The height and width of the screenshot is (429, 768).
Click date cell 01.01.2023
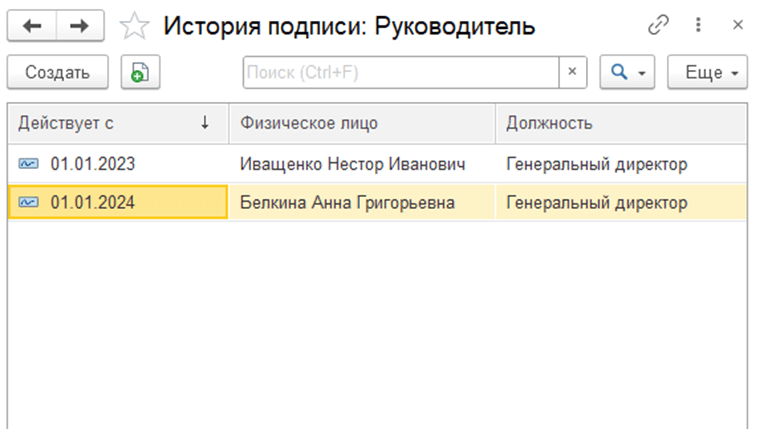pos(93,164)
